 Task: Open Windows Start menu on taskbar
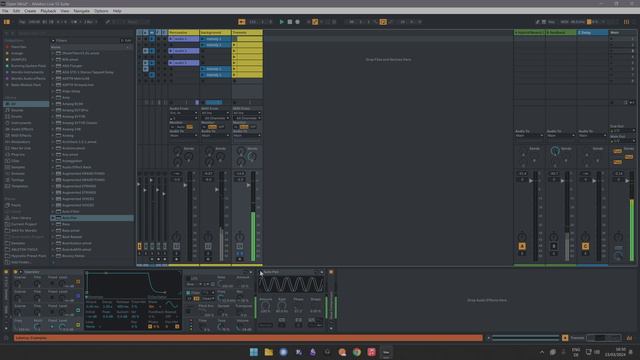pyautogui.click(x=253, y=352)
